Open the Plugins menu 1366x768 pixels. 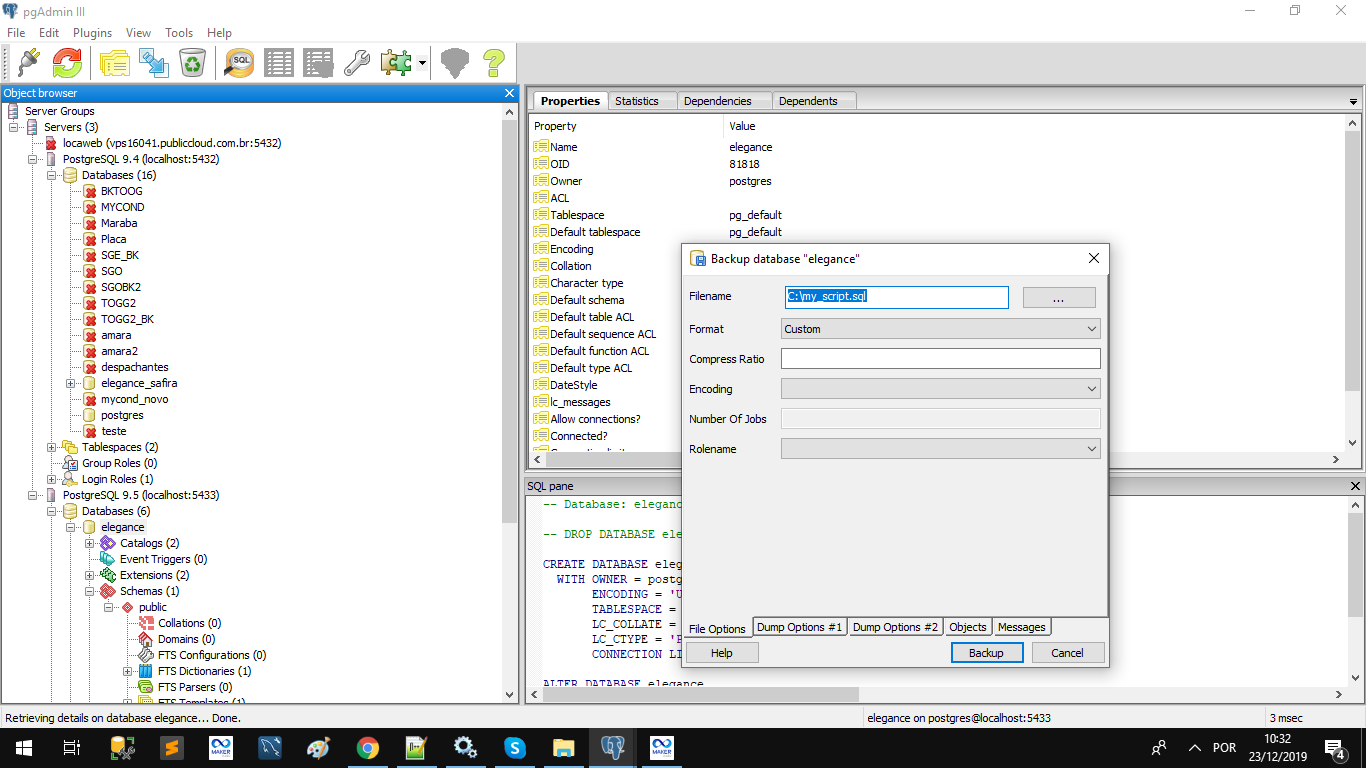click(93, 33)
